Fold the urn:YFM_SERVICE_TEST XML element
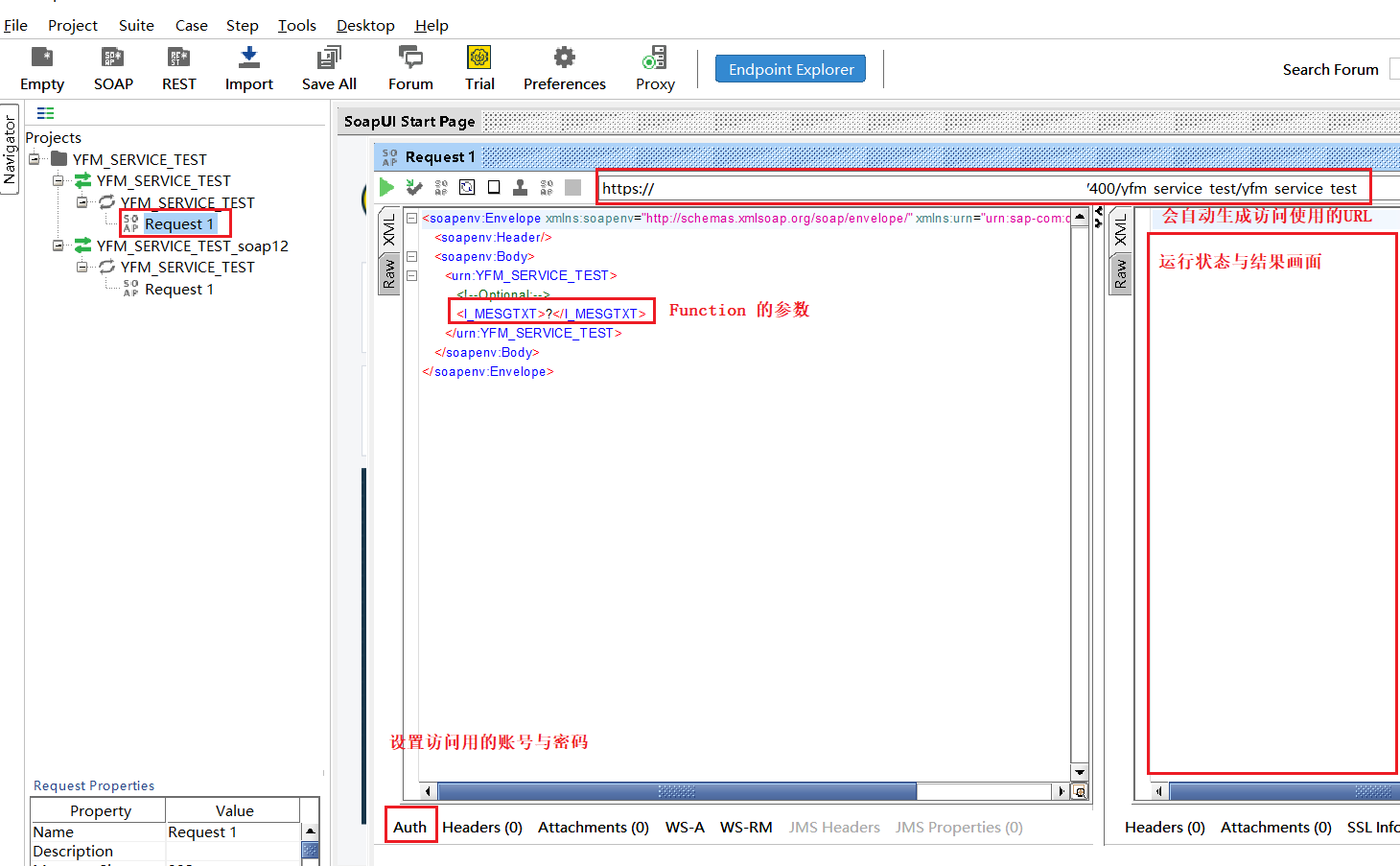This screenshot has height=866, width=1400. [x=411, y=275]
